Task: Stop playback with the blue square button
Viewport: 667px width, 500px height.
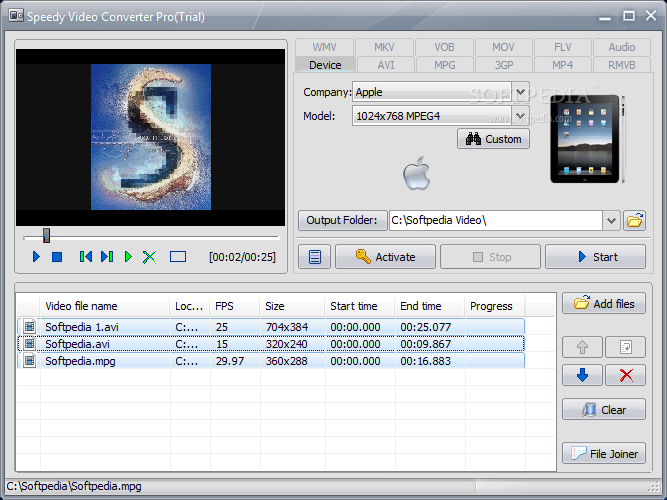Action: tap(57, 257)
